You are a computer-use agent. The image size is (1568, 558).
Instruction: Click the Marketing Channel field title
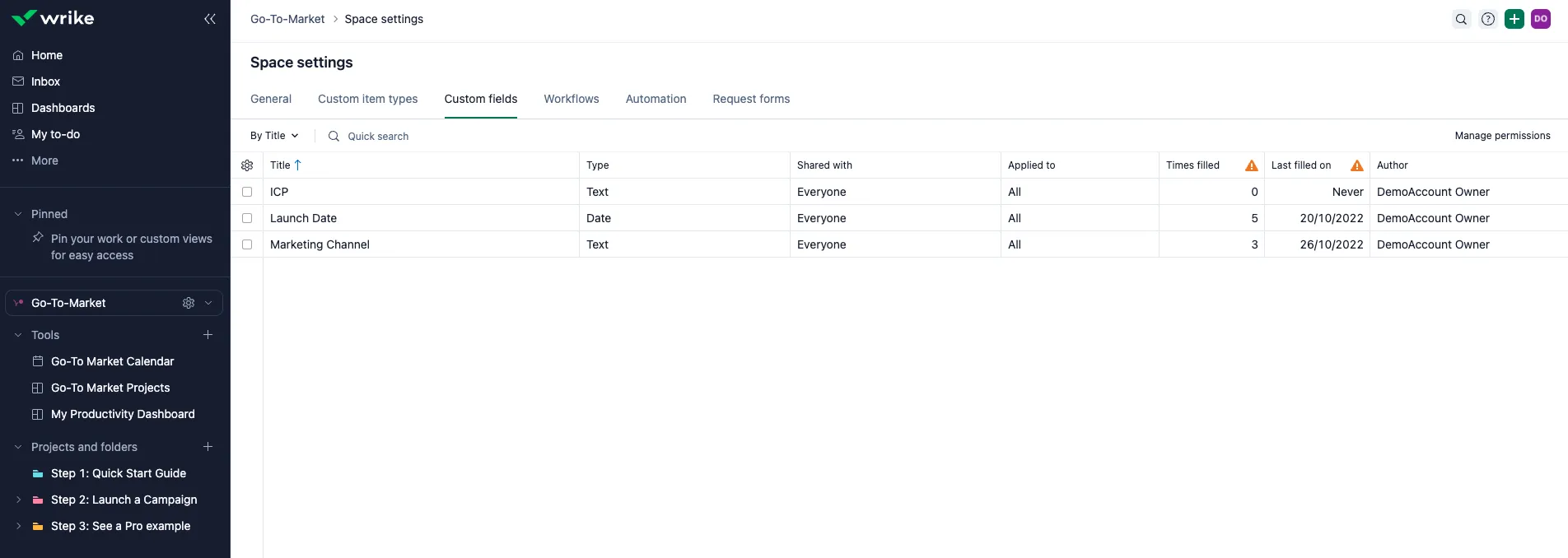(320, 244)
